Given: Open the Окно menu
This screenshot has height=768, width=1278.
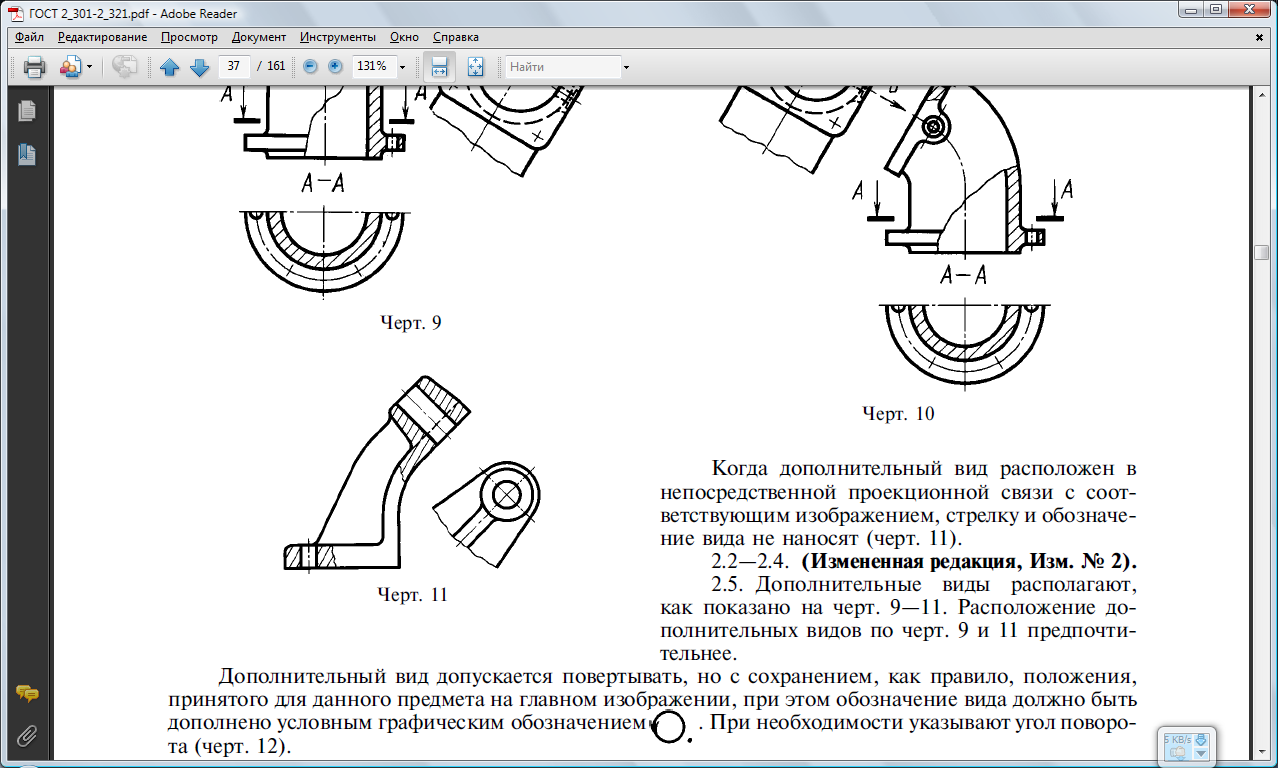Looking at the screenshot, I should point(405,37).
